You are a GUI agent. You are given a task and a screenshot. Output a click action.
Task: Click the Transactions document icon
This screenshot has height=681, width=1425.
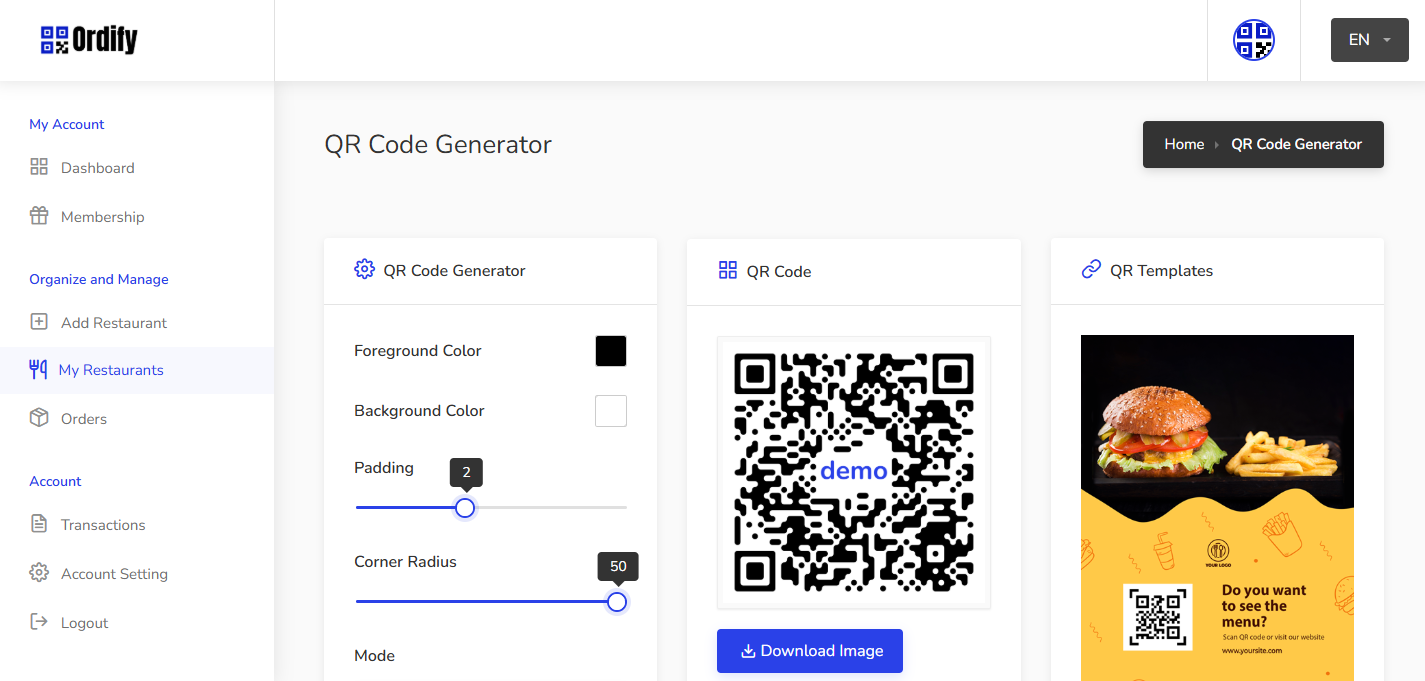39,524
